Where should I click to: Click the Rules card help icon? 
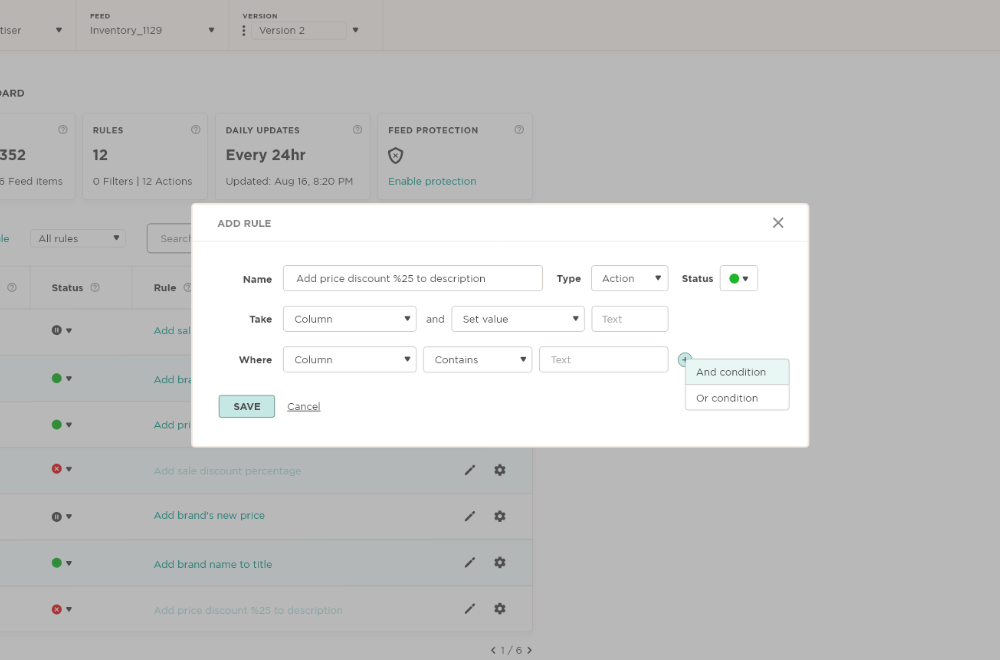click(x=195, y=130)
